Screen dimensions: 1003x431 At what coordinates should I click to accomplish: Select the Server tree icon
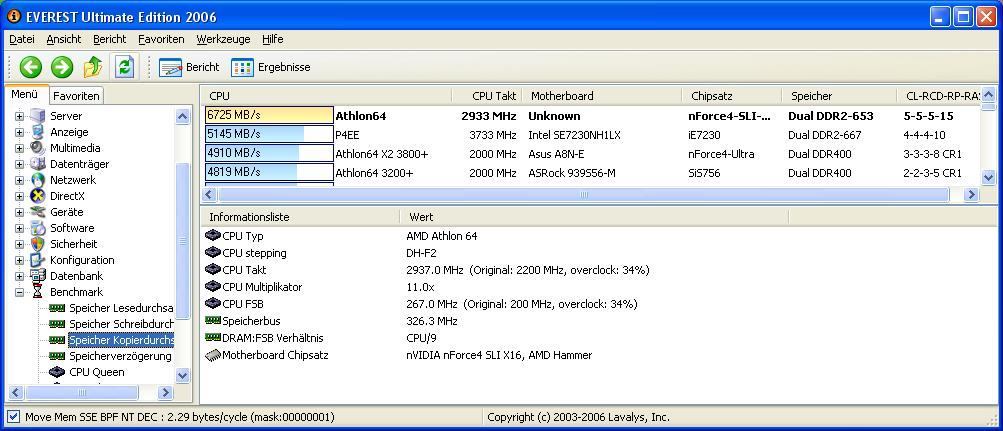[x=38, y=116]
